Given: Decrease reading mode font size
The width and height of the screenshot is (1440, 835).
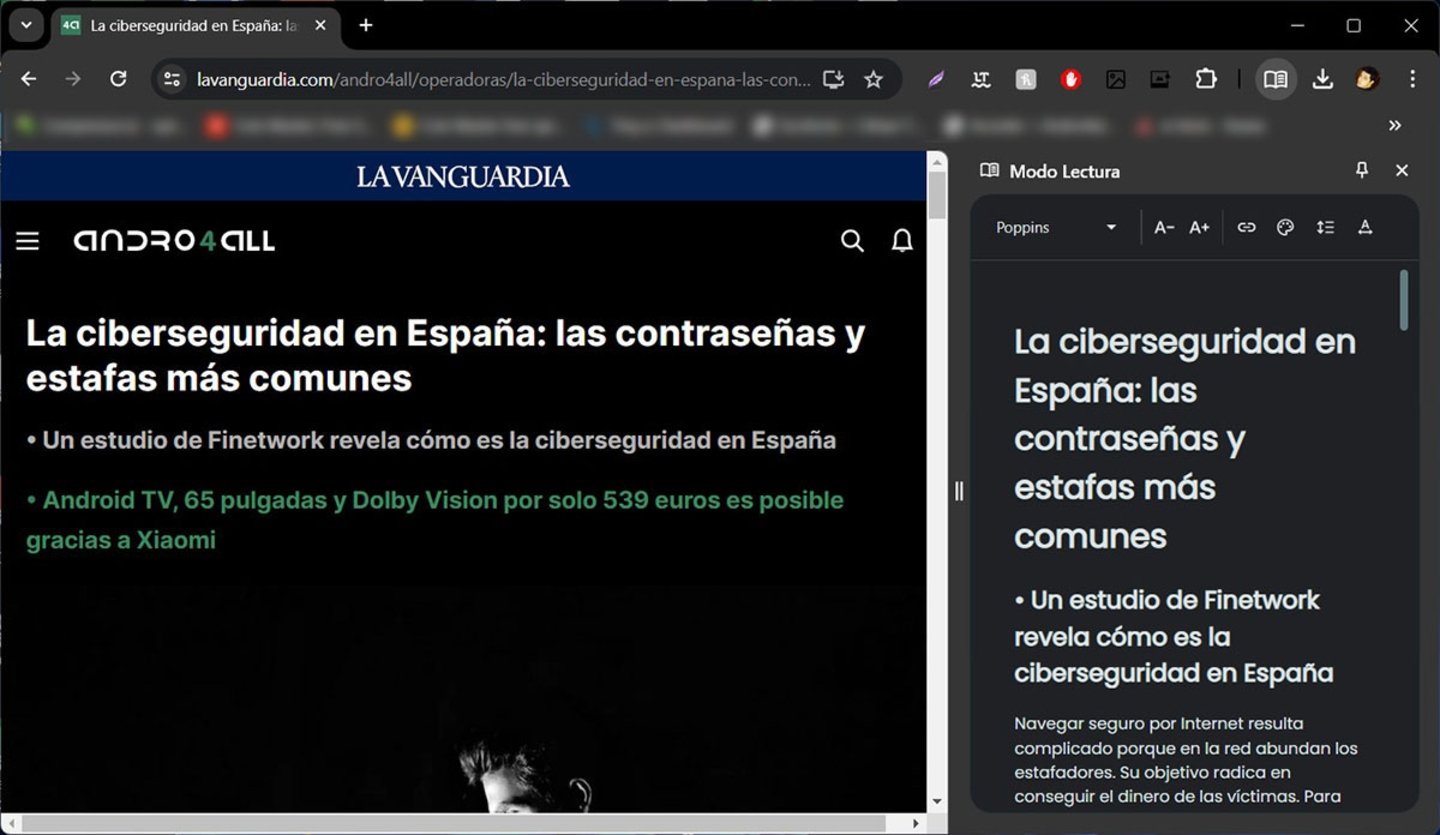Looking at the screenshot, I should [x=1164, y=228].
